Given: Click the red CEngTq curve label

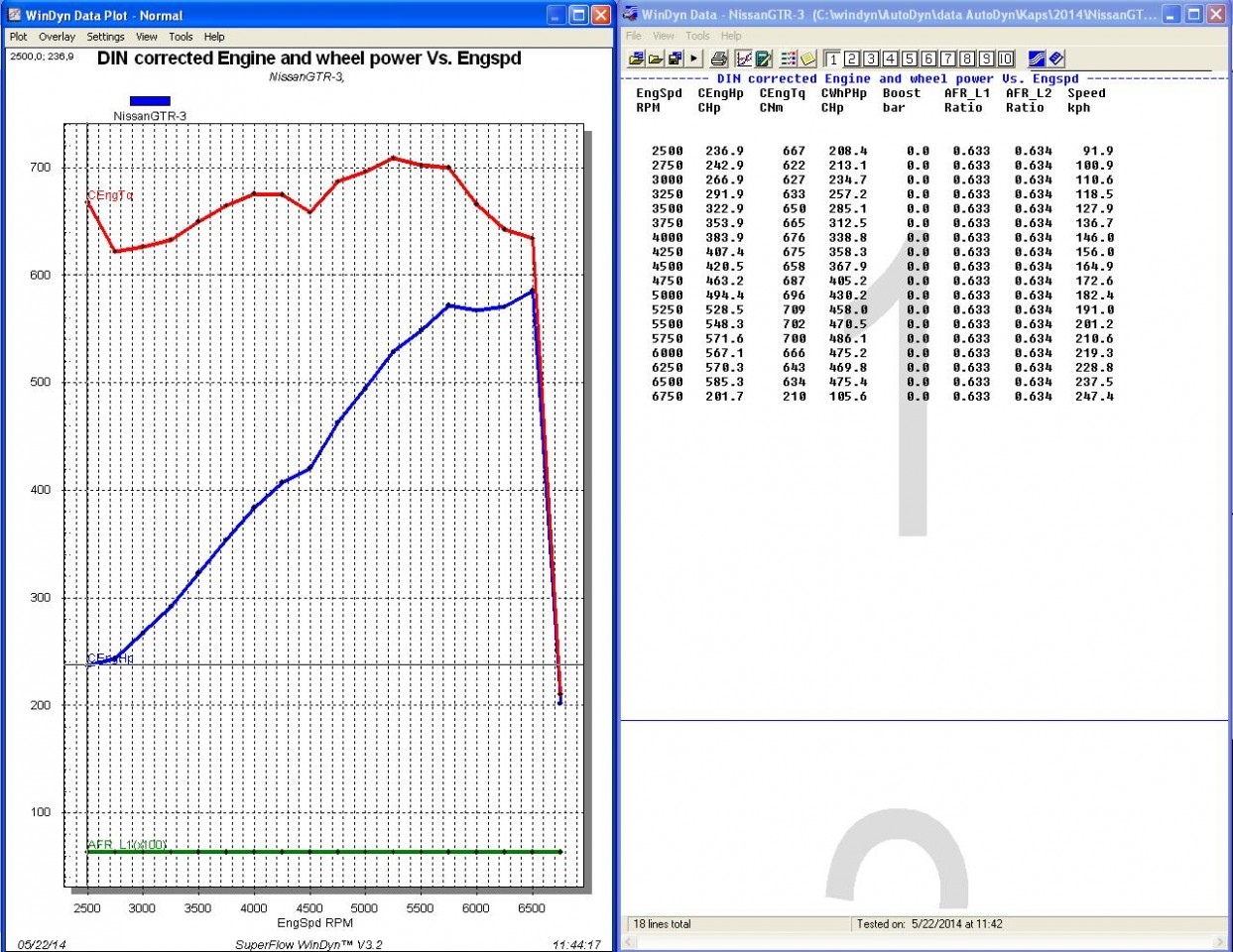Looking at the screenshot, I should click(110, 195).
